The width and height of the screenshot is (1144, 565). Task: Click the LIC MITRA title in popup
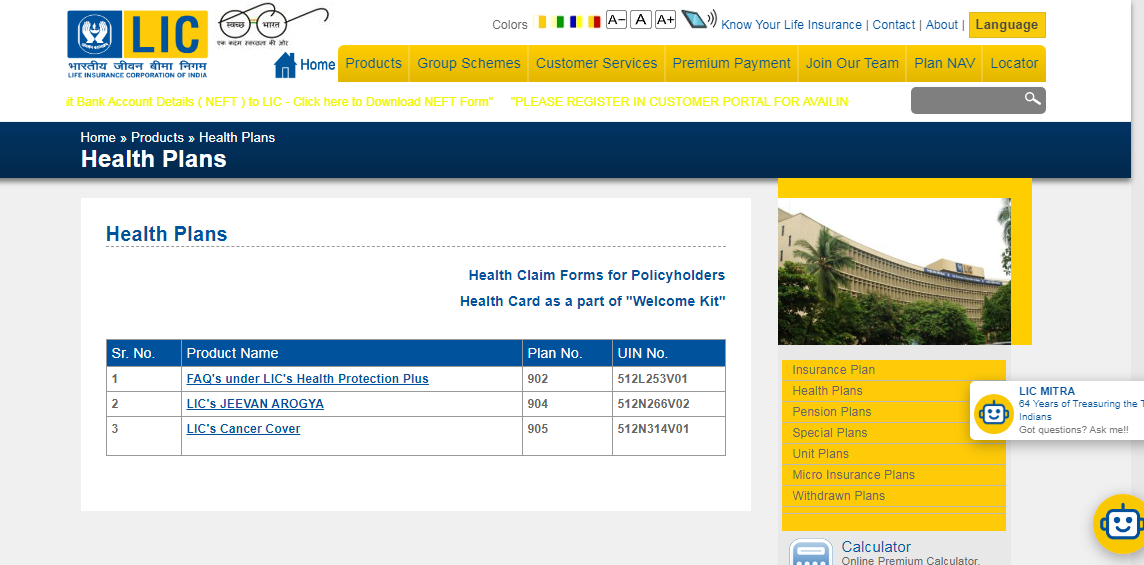1047,391
